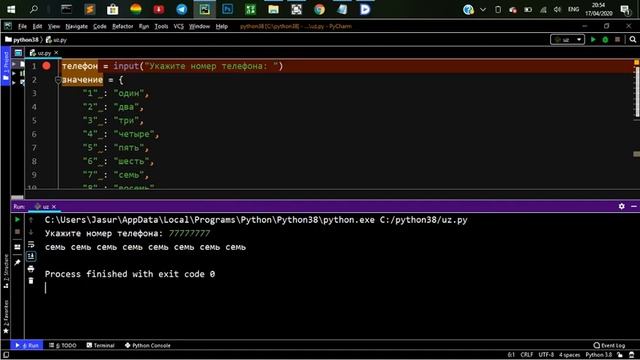Restore layout icon in Run panel
640x360 pixels.
17,247
